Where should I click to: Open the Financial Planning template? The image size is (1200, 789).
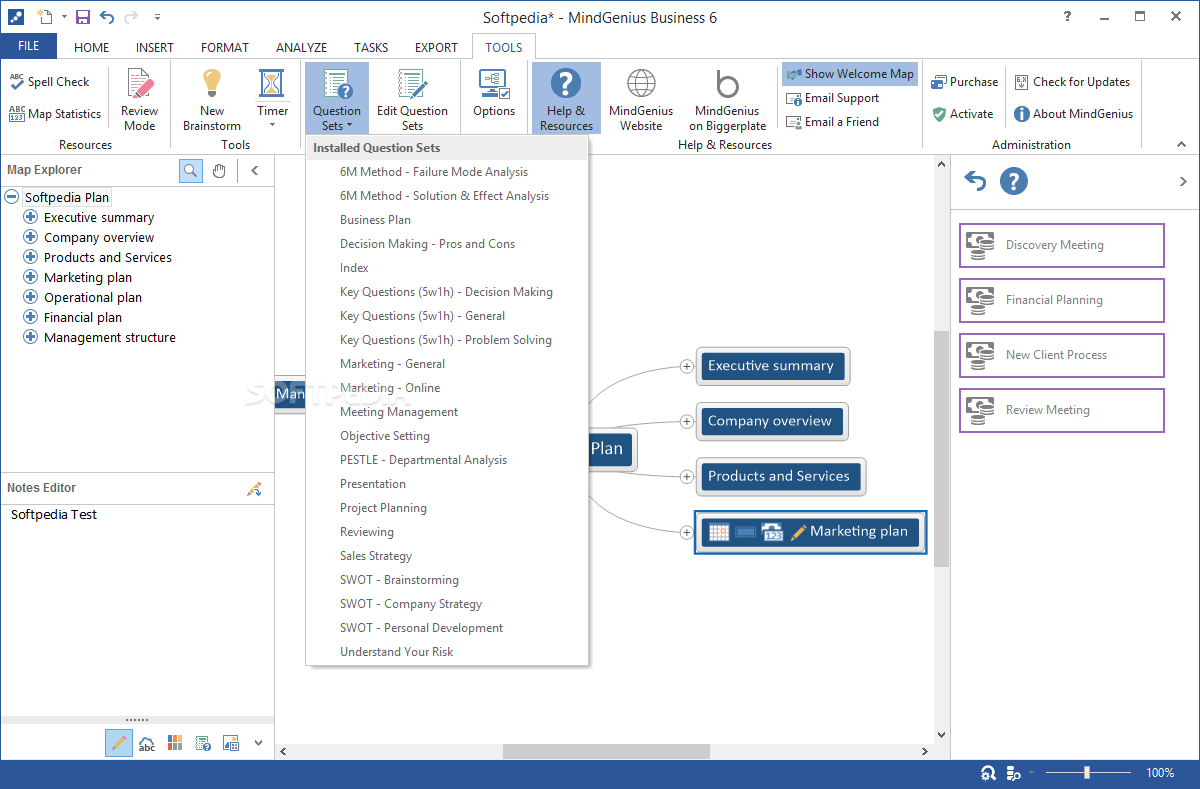[x=1062, y=300]
